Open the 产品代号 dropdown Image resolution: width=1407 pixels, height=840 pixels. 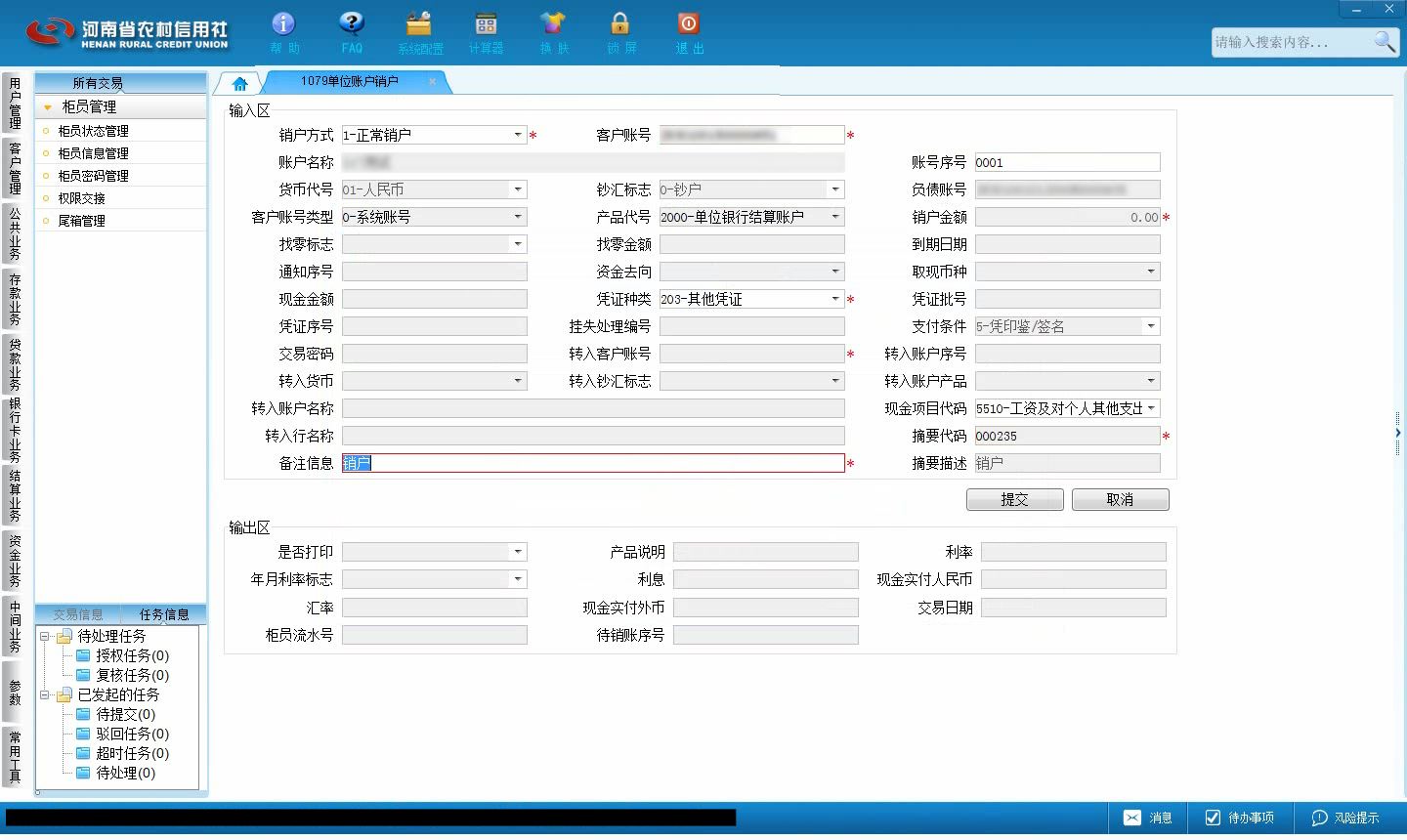coord(835,217)
